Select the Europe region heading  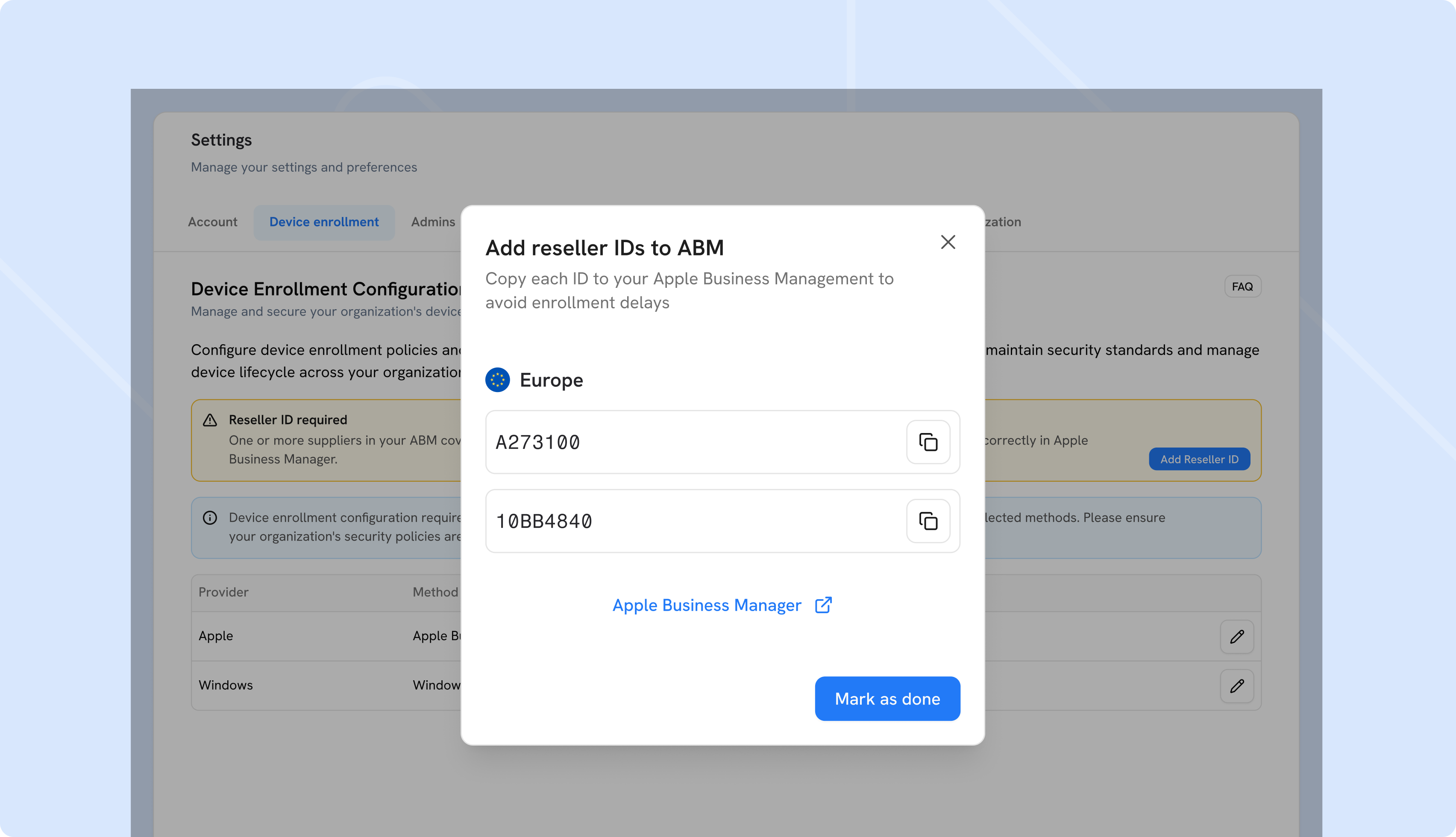click(x=551, y=380)
